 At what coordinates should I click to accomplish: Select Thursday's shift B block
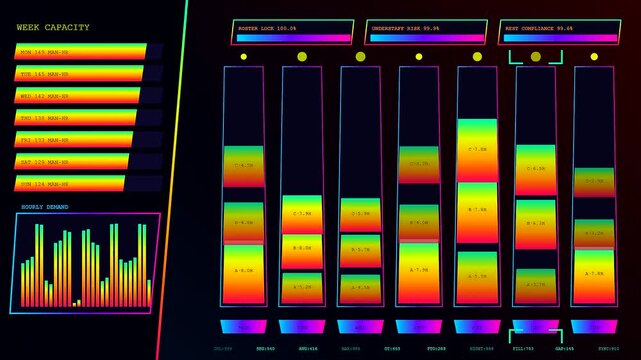tap(419, 223)
